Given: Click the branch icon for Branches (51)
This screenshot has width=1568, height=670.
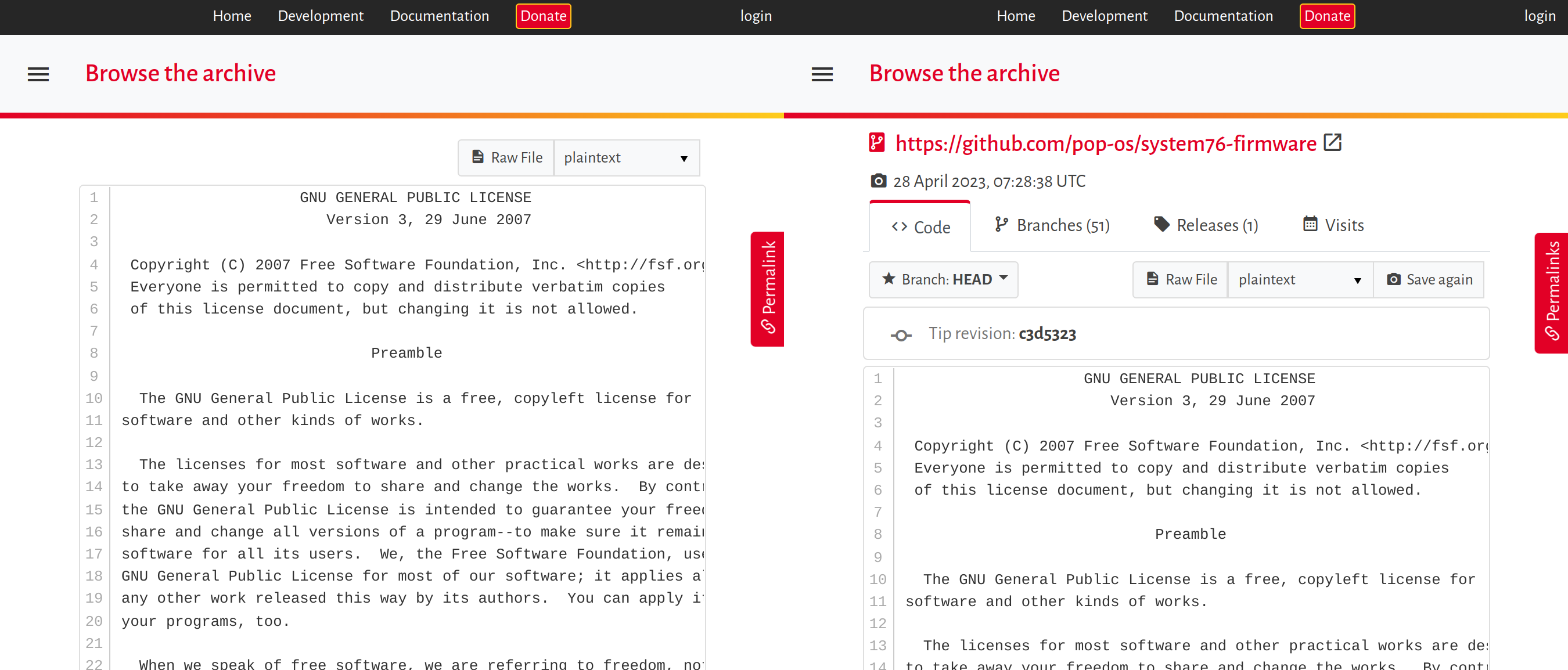Looking at the screenshot, I should point(1001,225).
